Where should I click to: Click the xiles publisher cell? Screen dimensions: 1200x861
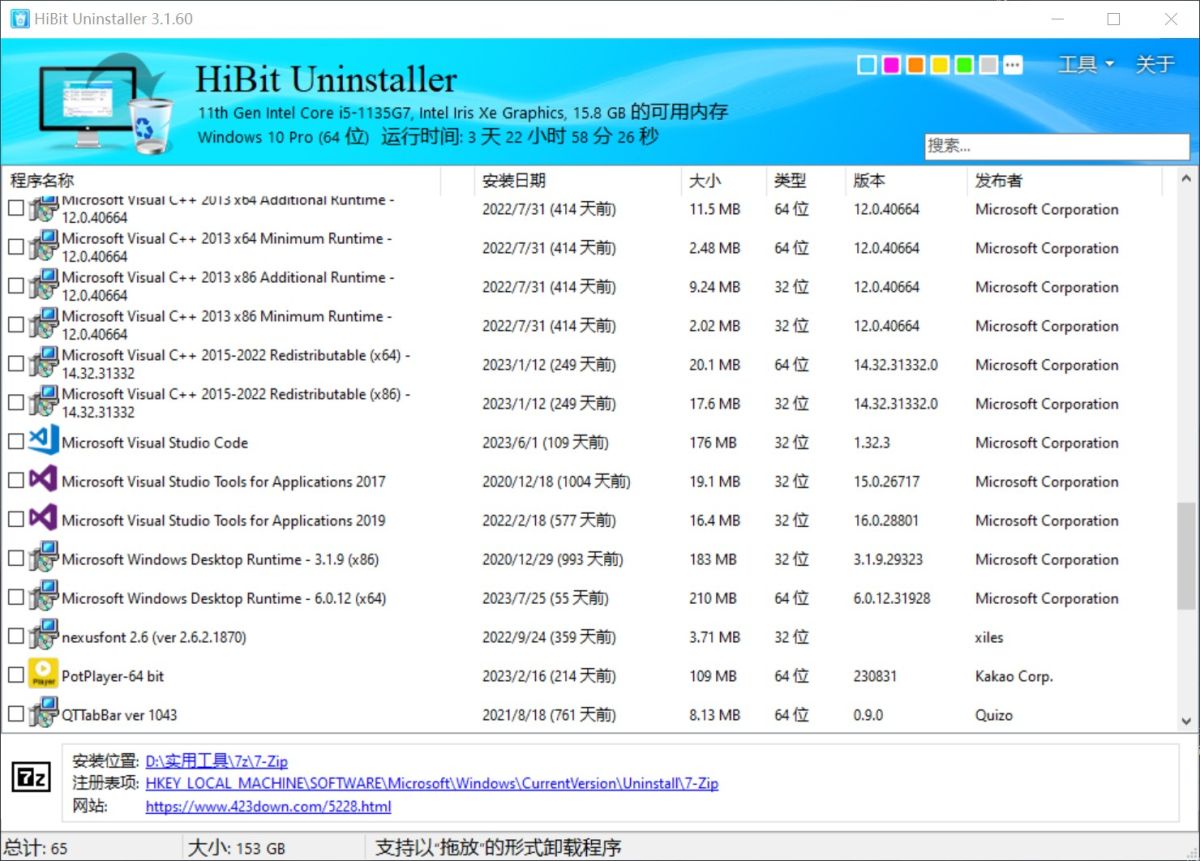[x=989, y=637]
